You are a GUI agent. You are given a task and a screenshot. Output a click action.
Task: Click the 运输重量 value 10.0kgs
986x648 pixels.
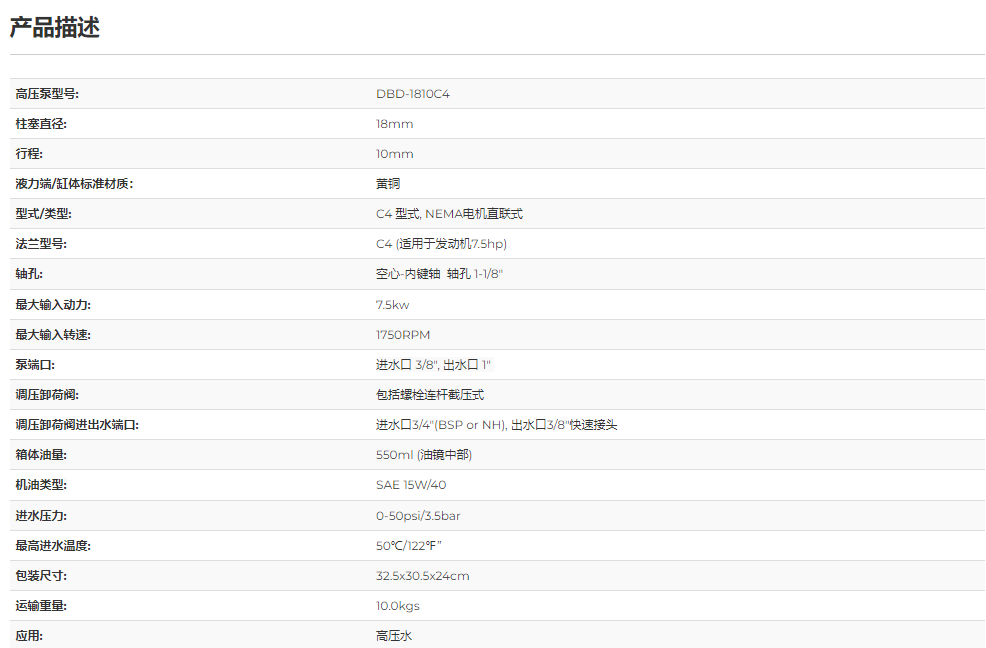tap(398, 606)
